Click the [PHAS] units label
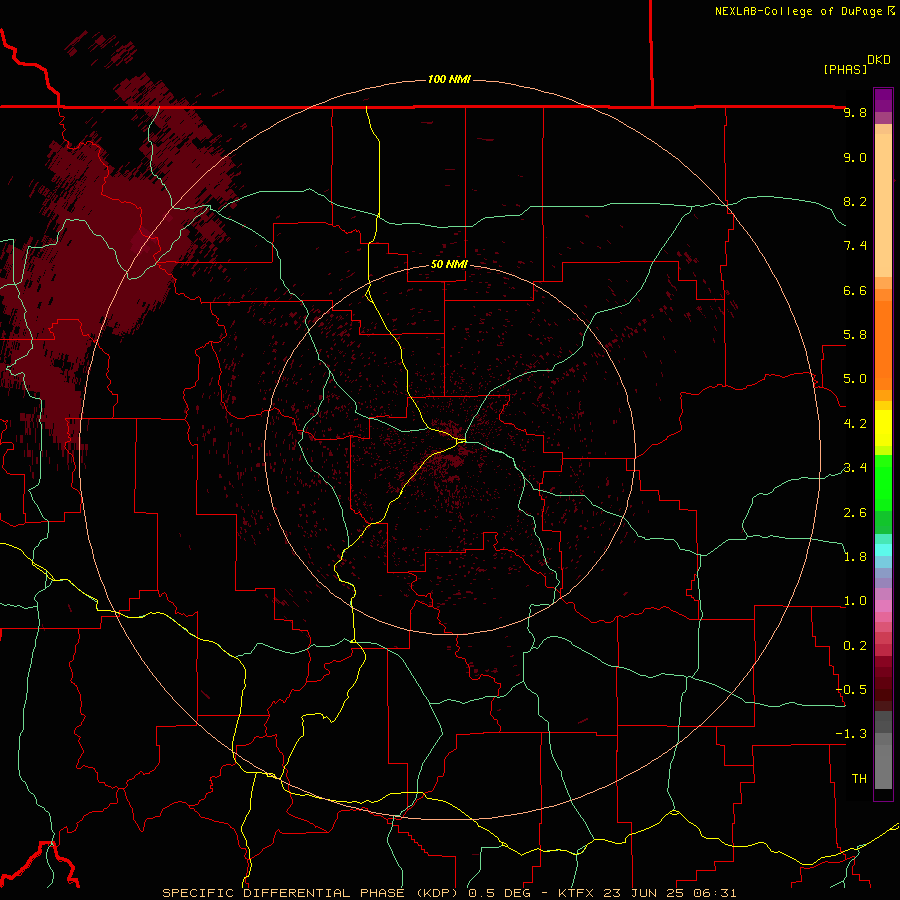 845,69
